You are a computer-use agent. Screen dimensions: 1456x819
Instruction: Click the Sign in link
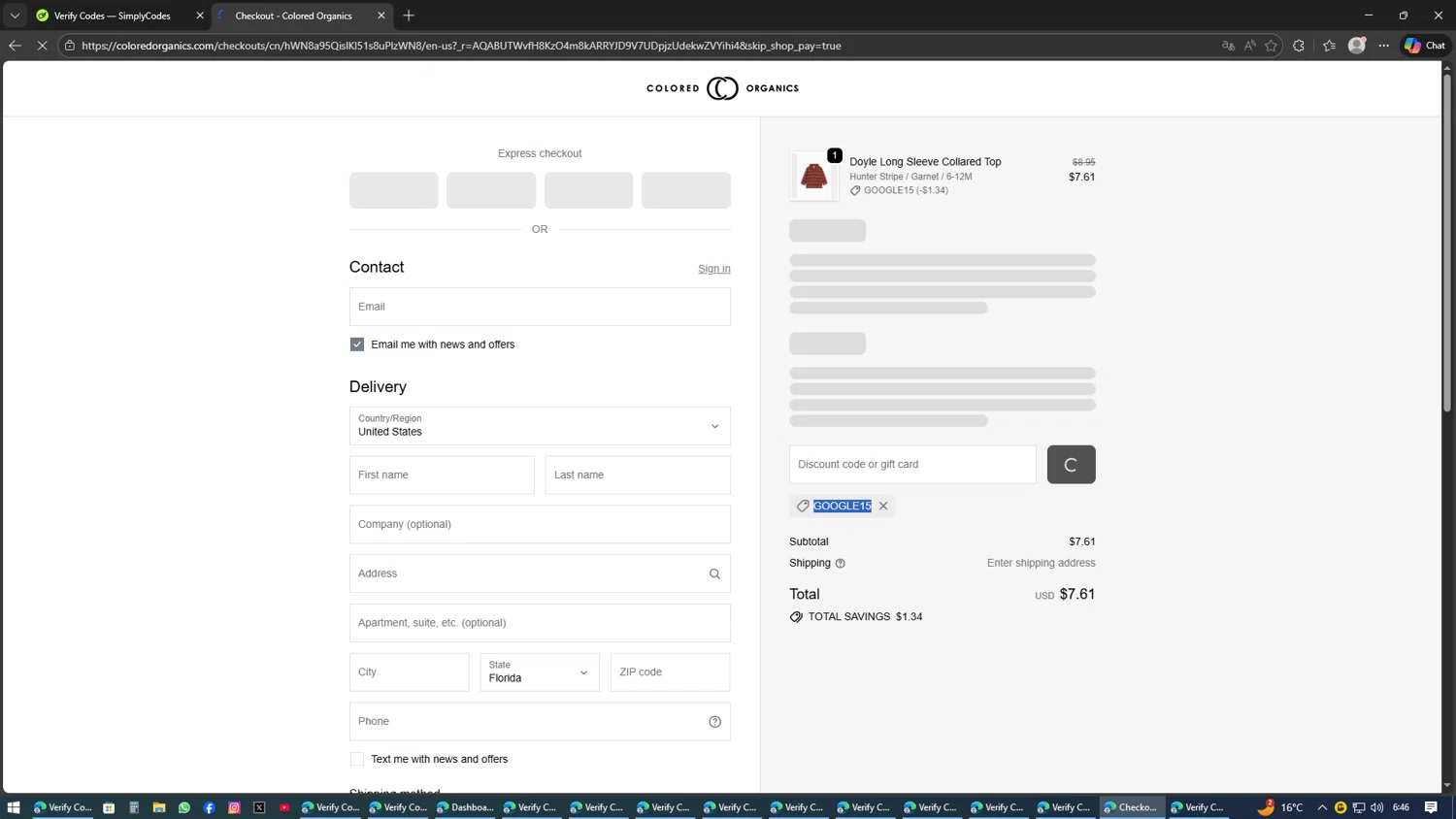coord(714,269)
